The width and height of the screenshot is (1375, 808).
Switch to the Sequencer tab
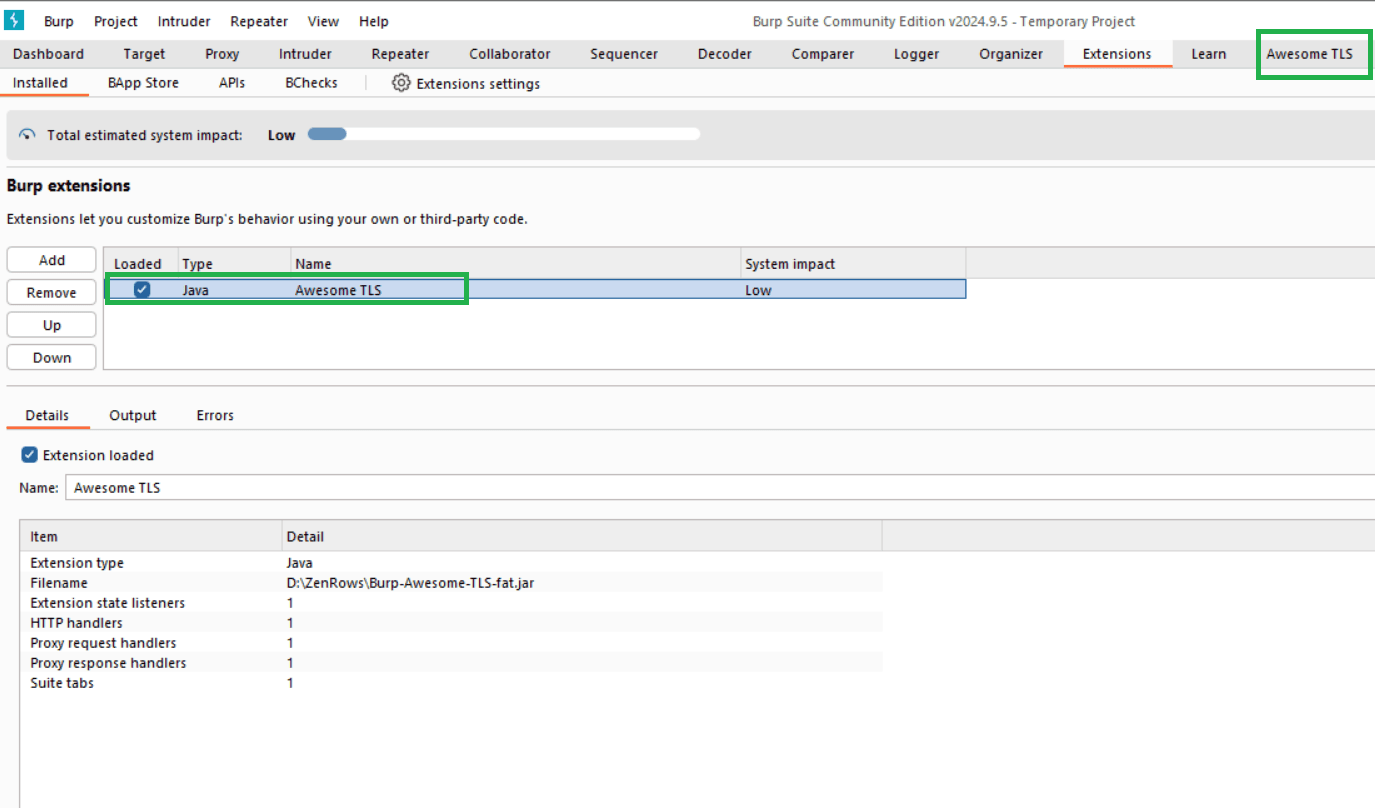624,54
